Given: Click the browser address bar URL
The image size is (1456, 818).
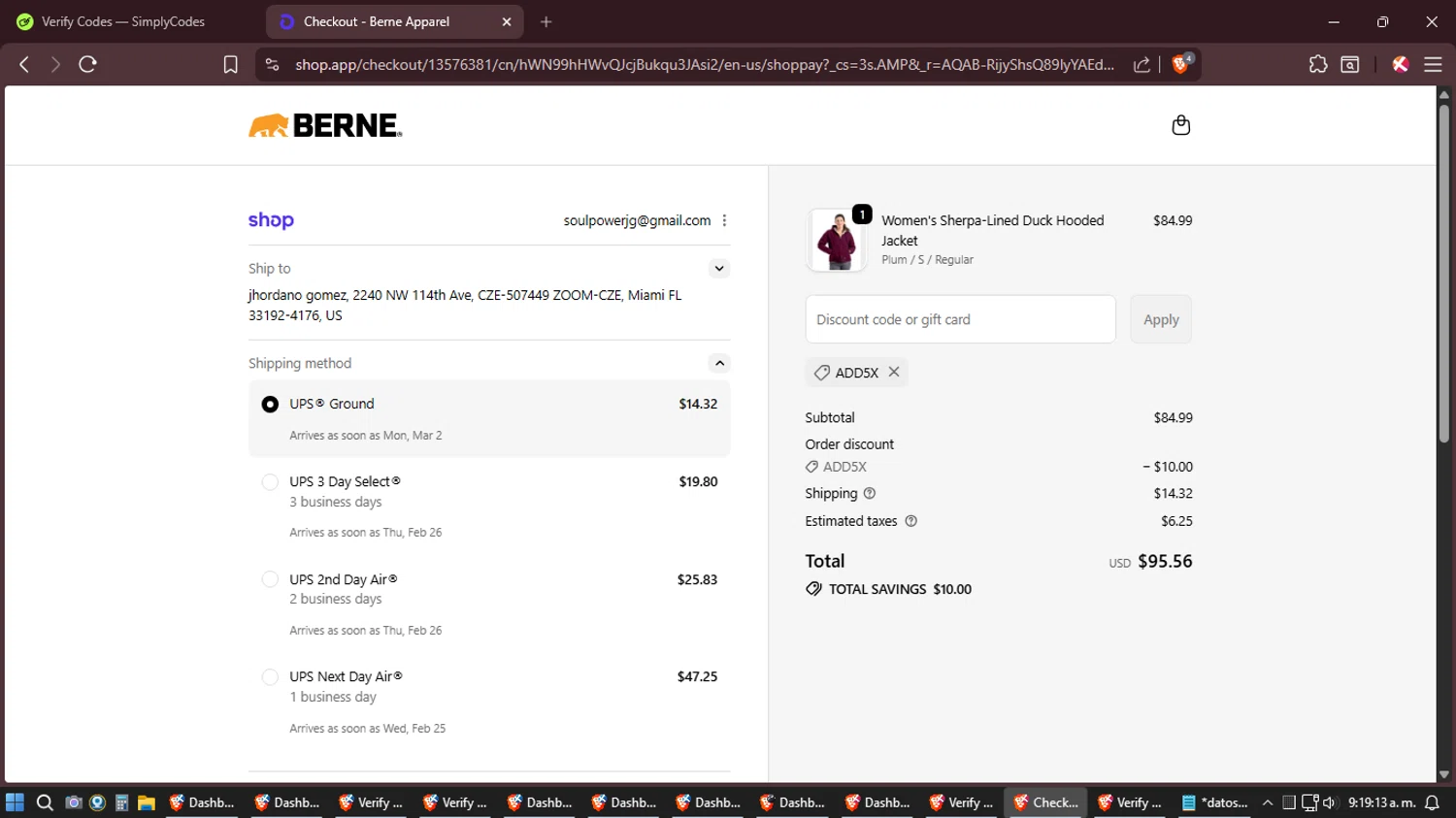Looking at the screenshot, I should point(705,64).
